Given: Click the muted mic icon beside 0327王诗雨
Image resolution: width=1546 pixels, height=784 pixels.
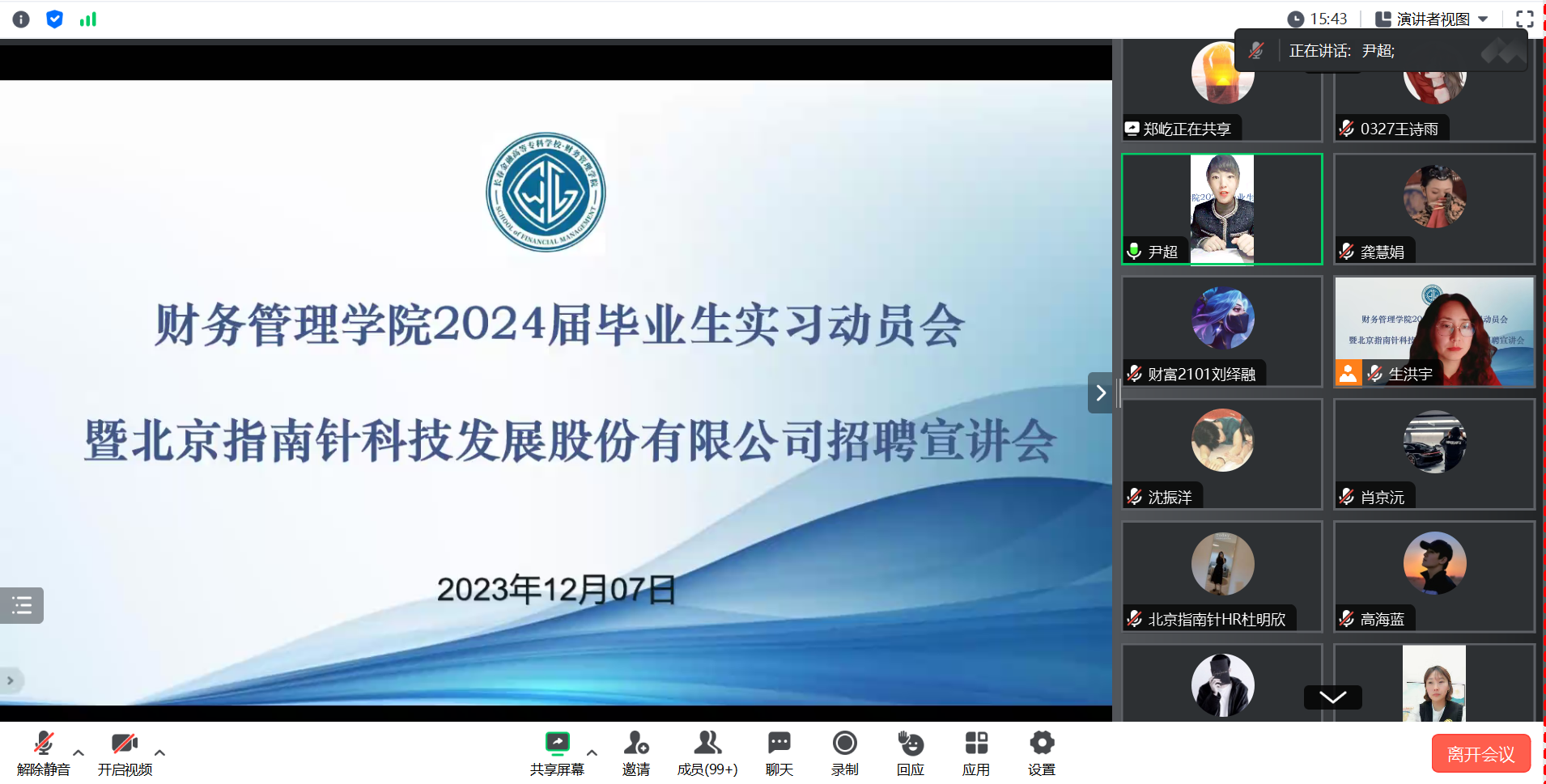Looking at the screenshot, I should click(1346, 129).
